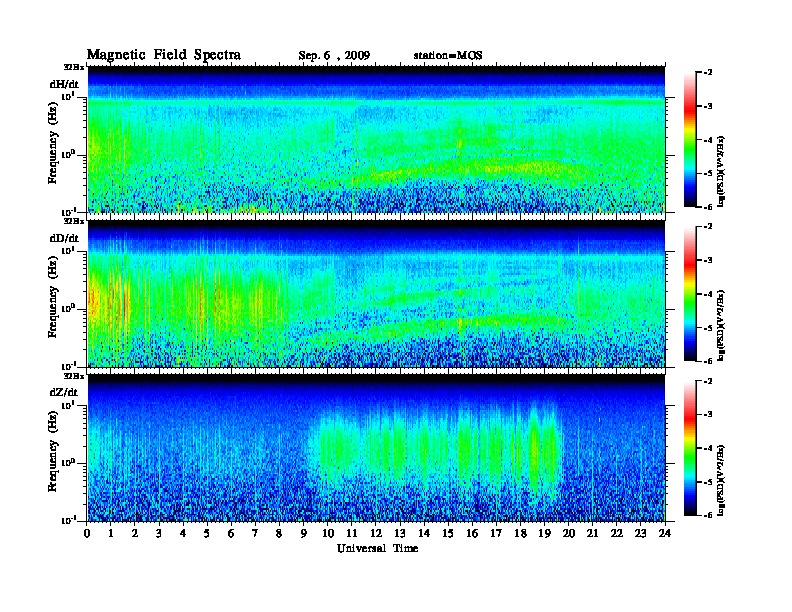Click the color bar beside the dZ/dt panel
Image resolution: width=792 pixels, height=612 pixels.
690,448
